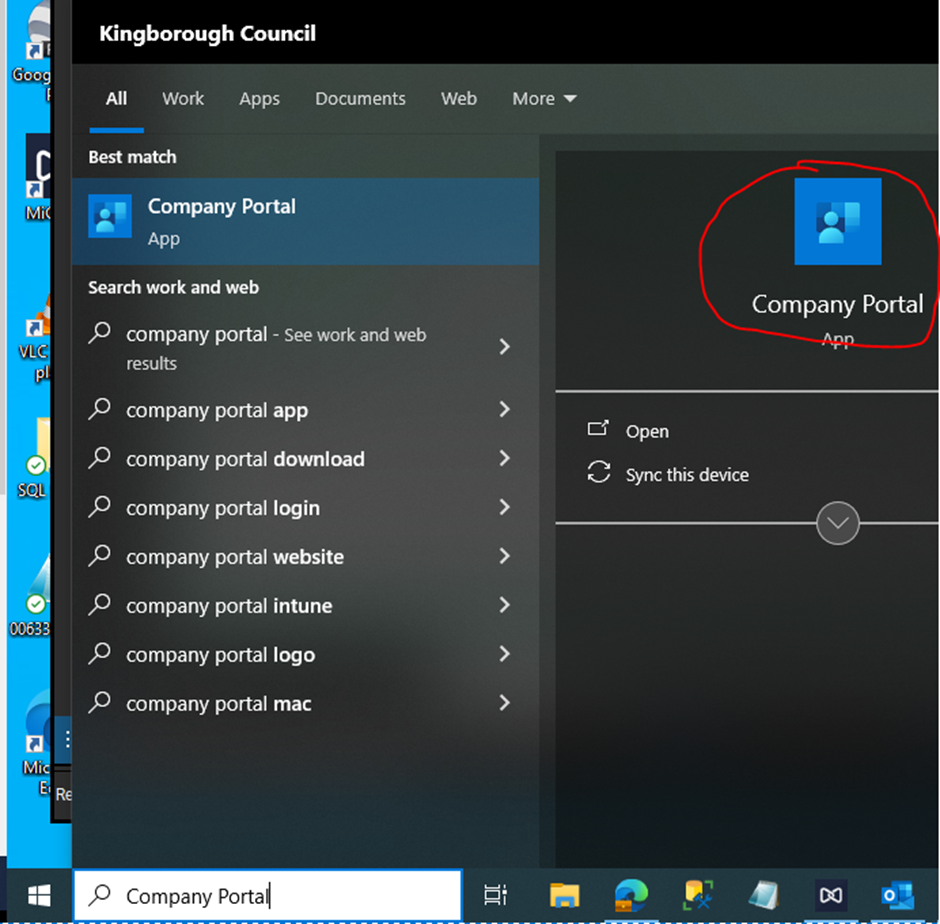Expand 'company portal mac' suggestion arrow

(504, 703)
